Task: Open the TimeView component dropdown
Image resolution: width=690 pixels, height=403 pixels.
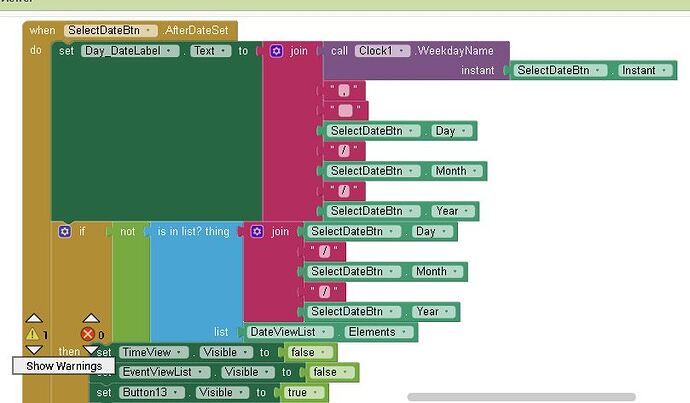Action: [154, 352]
